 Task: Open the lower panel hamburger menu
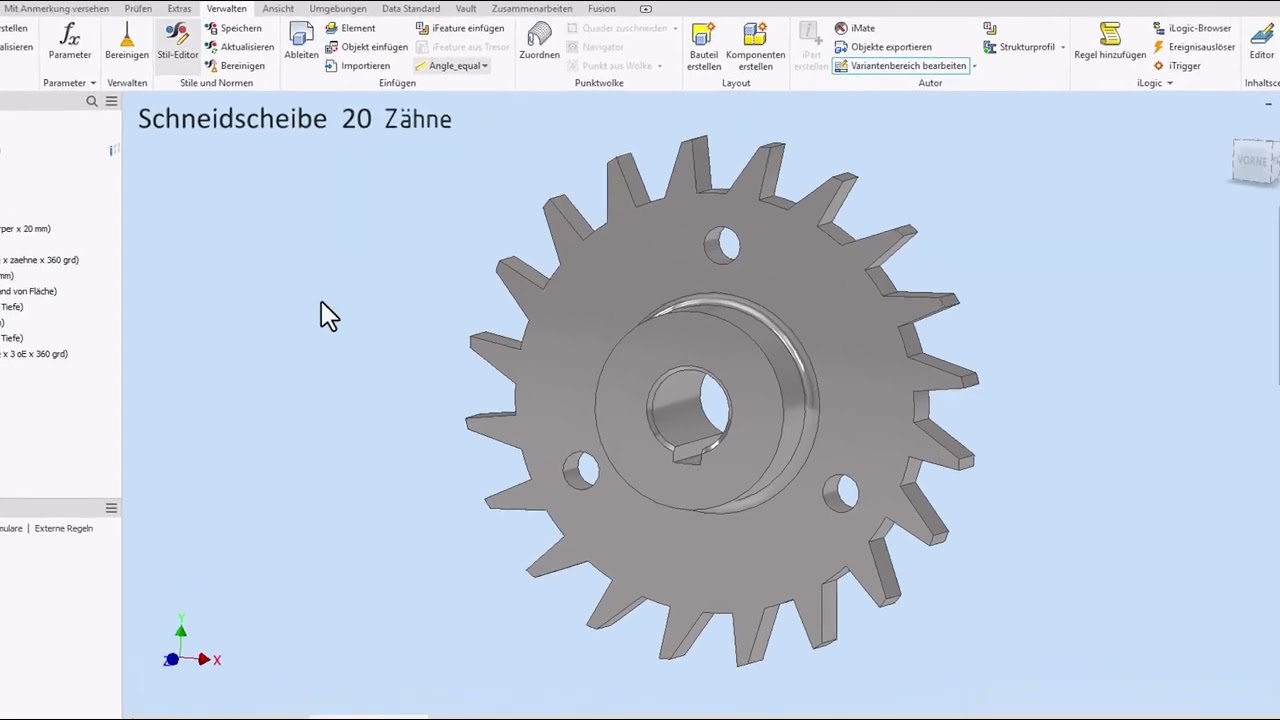pyautogui.click(x=111, y=508)
